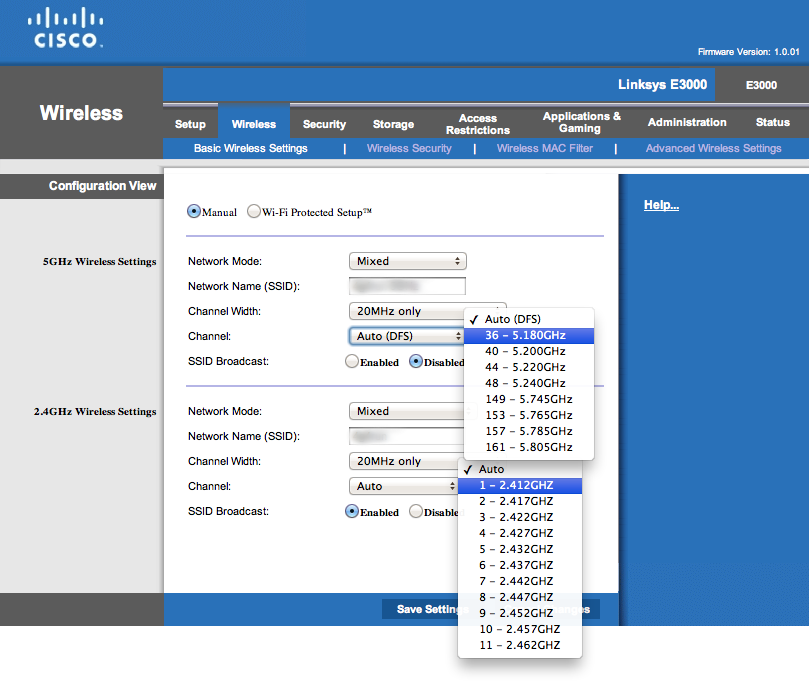Click the Configuration View heading
The height and width of the screenshot is (697, 810).
(102, 185)
